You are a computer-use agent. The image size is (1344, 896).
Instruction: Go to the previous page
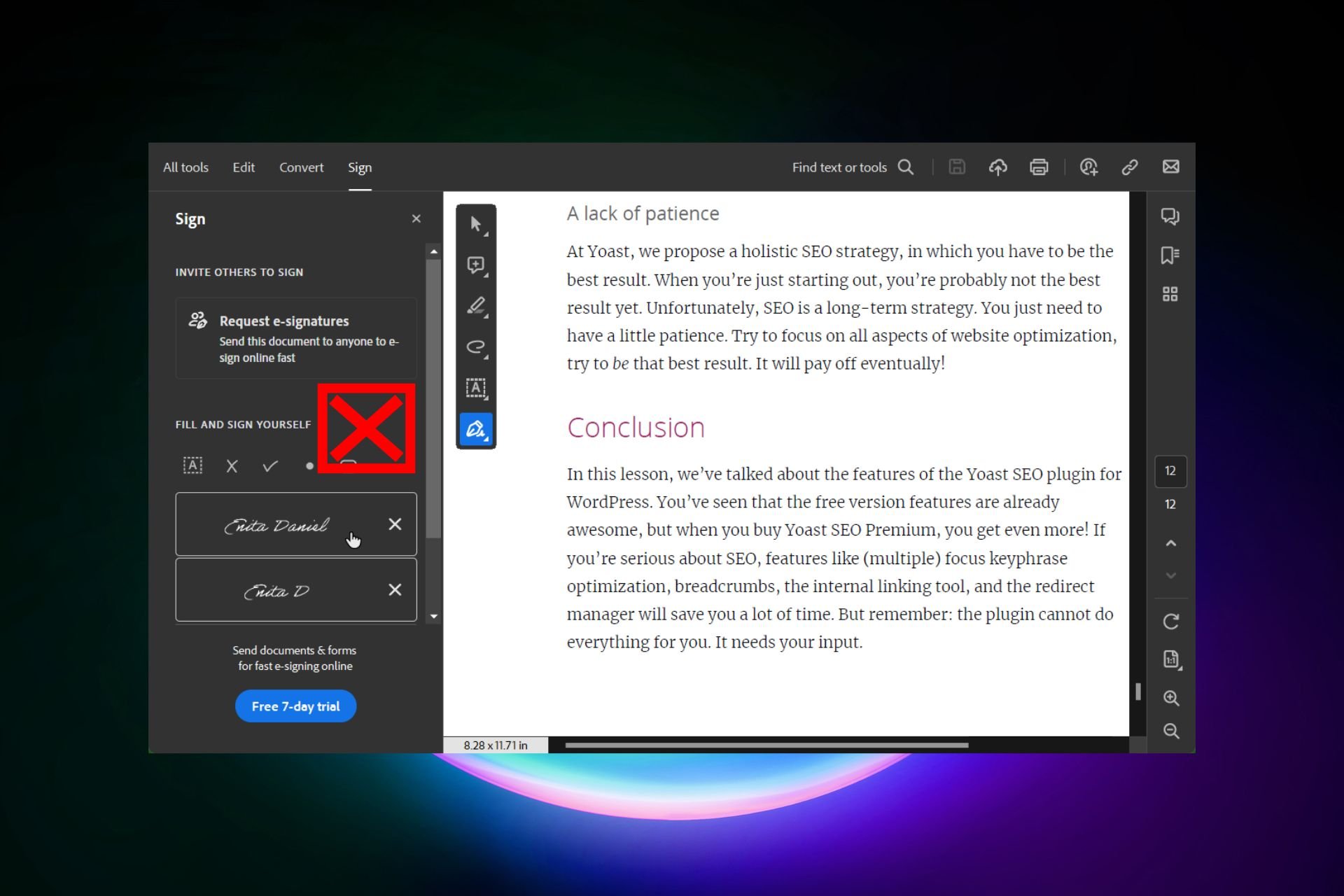tap(1171, 543)
